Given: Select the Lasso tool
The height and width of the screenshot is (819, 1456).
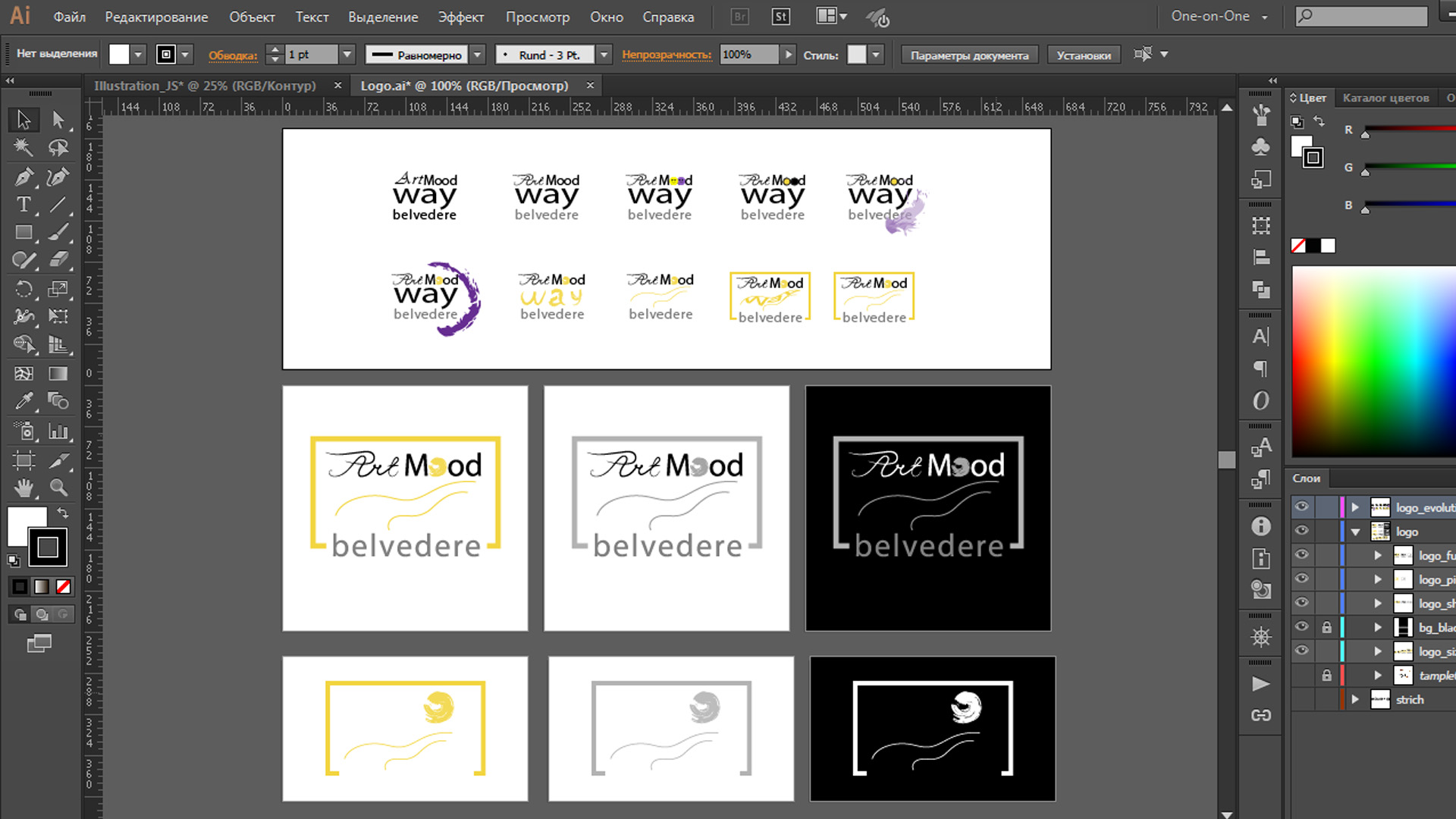Looking at the screenshot, I should (58, 147).
